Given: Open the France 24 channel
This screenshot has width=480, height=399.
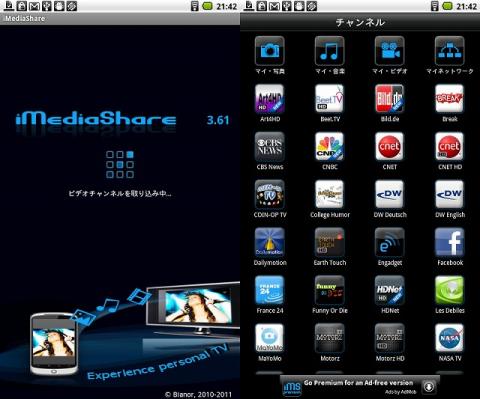Looking at the screenshot, I should pyautogui.click(x=270, y=290).
